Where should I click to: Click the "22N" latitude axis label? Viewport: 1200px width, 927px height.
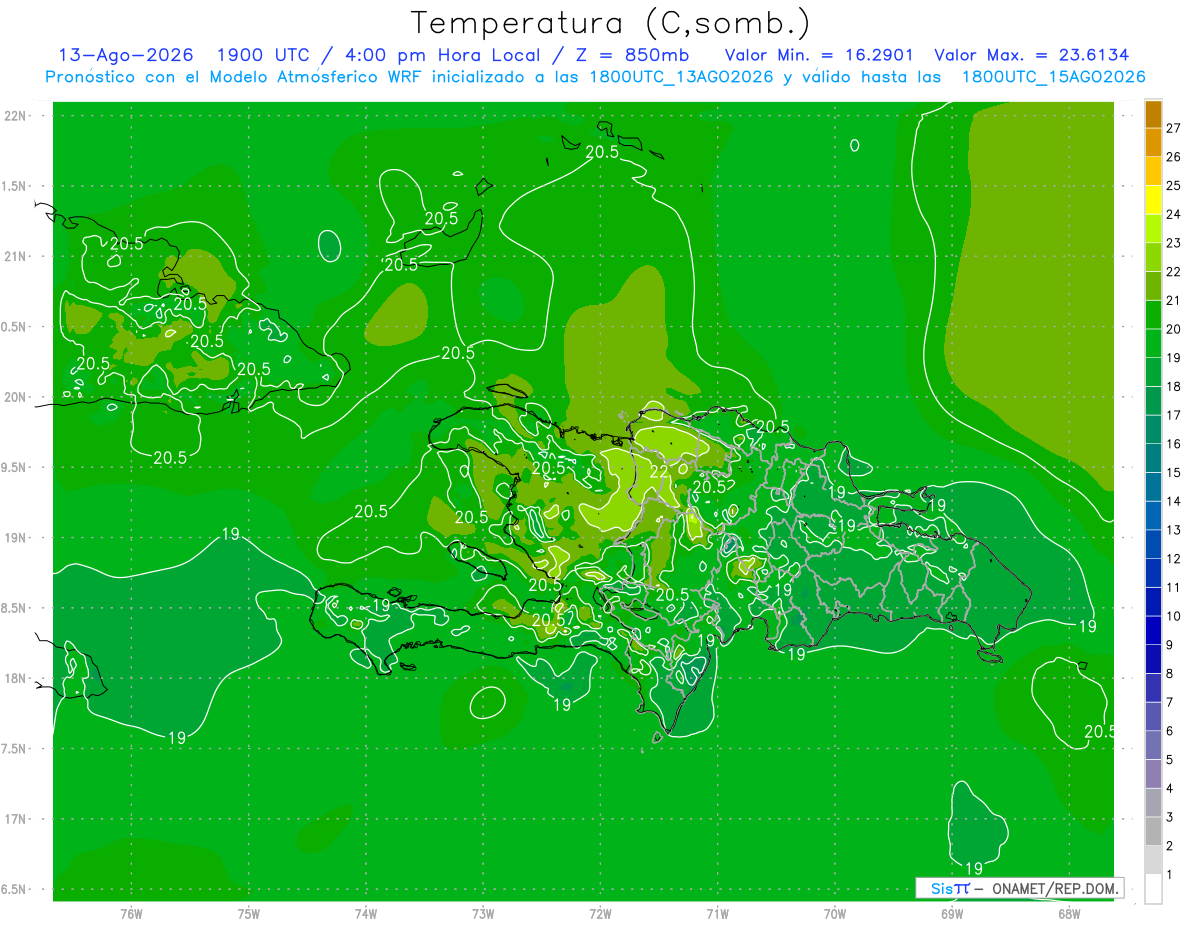point(17,116)
